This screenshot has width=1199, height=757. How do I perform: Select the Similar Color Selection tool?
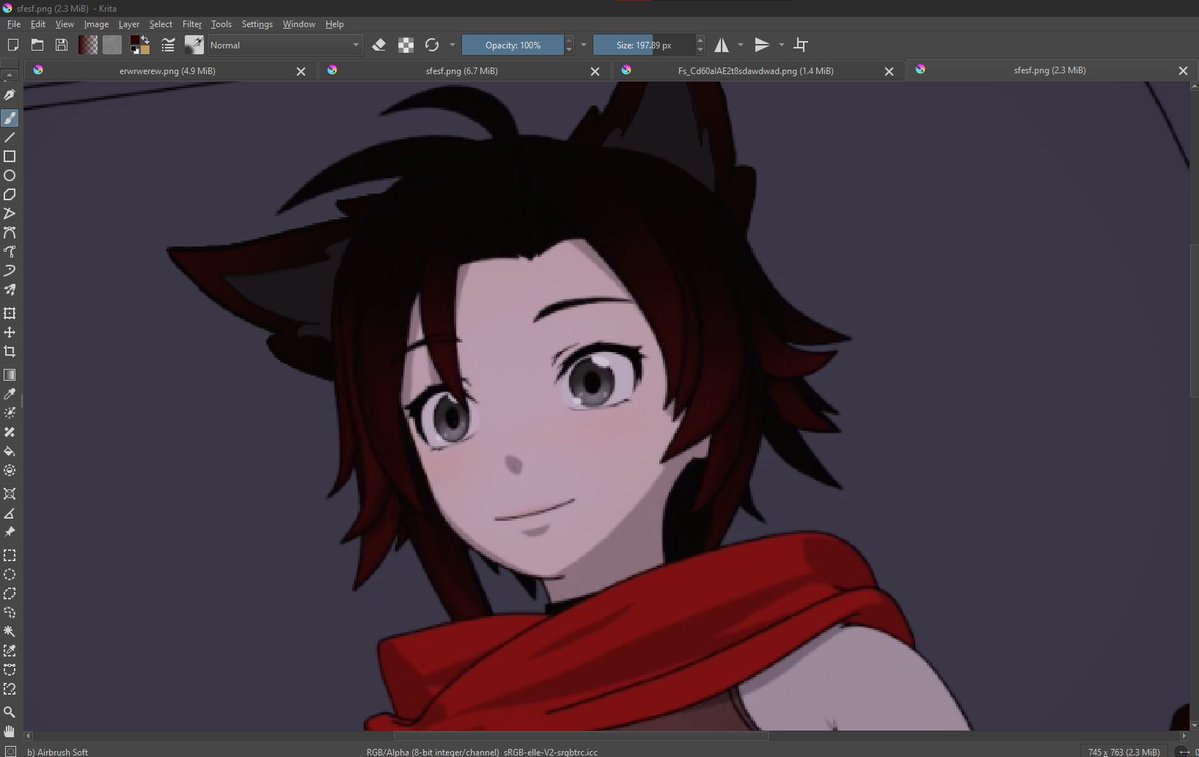(x=9, y=651)
